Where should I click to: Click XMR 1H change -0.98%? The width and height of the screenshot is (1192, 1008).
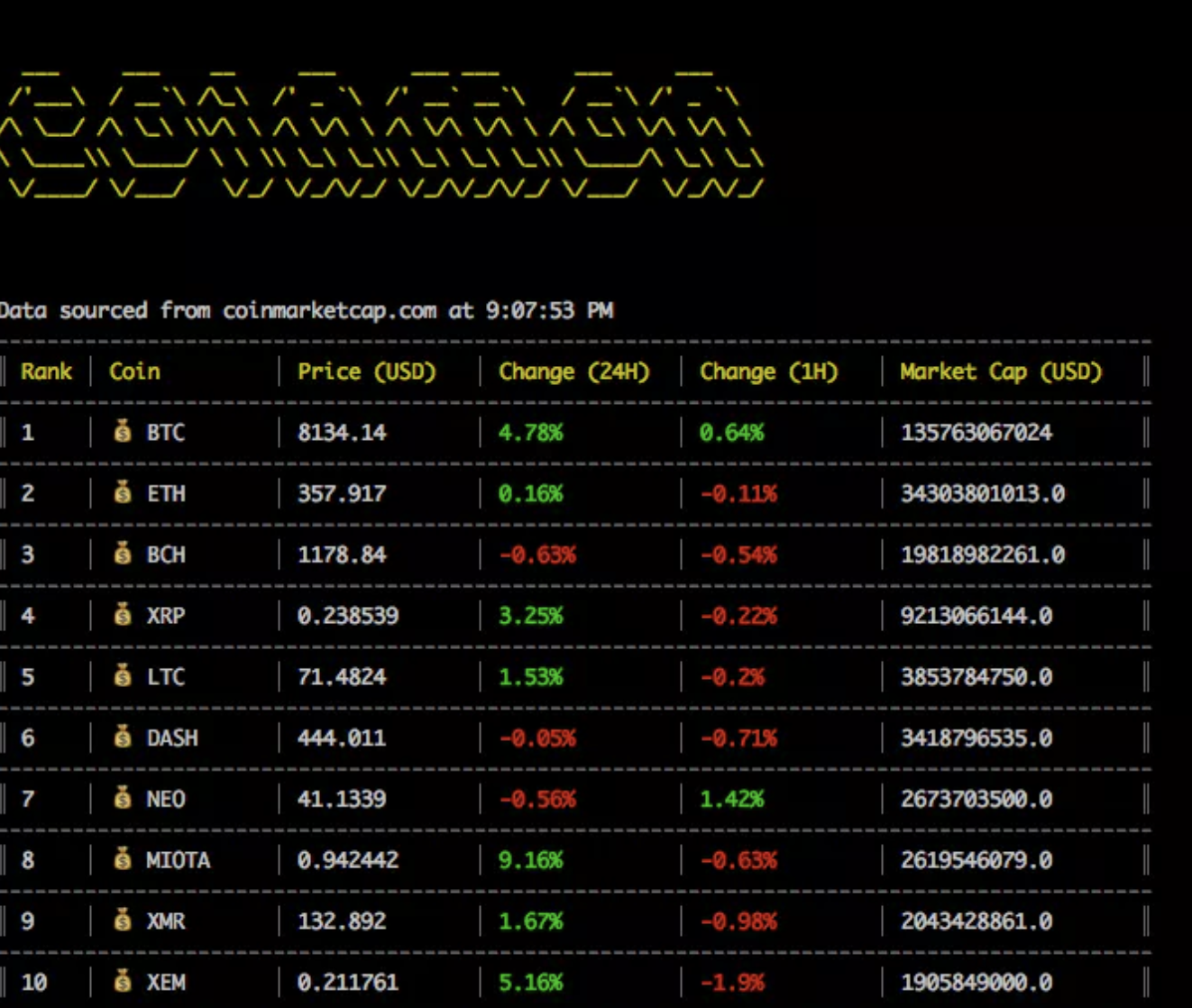[x=738, y=921]
